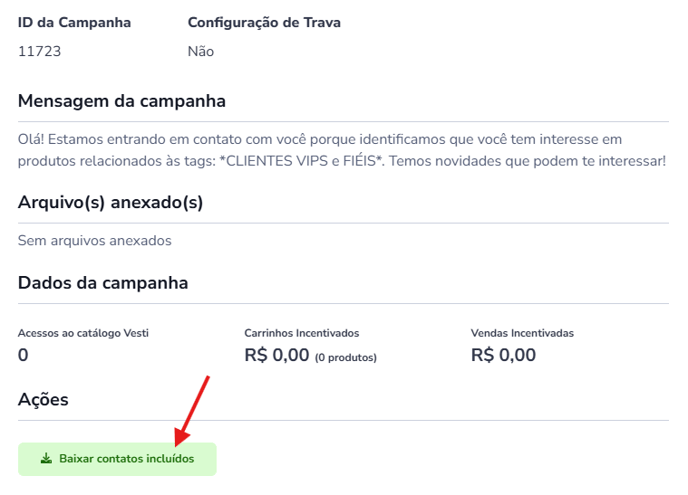Click the Carrinhos Incentivados label
688x495 pixels.
tap(302, 333)
